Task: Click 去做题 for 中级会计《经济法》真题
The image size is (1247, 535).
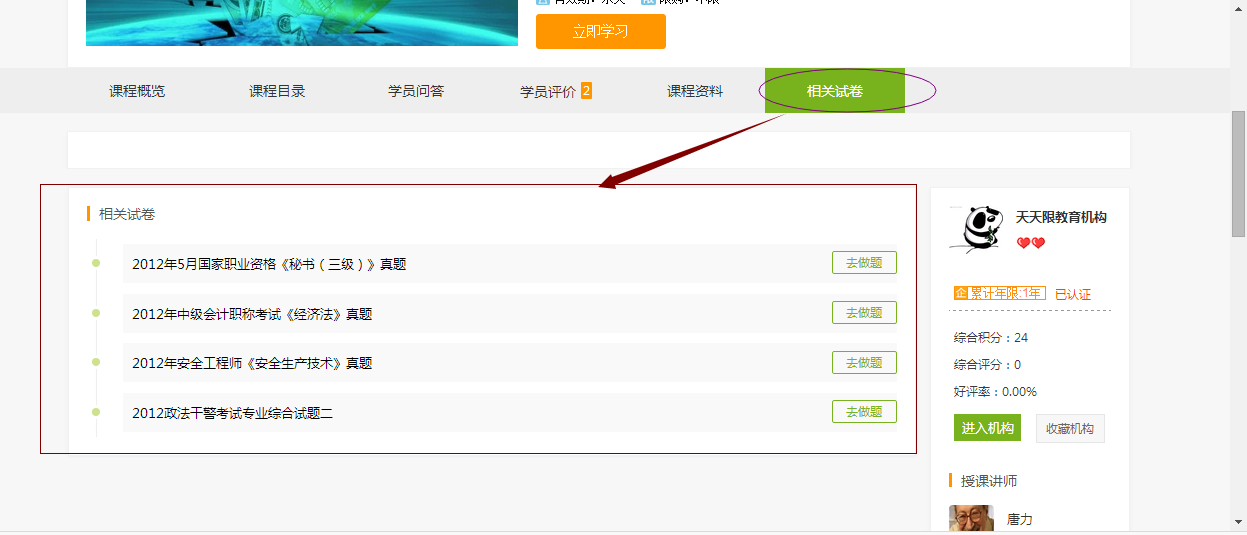Action: pyautogui.click(x=864, y=313)
